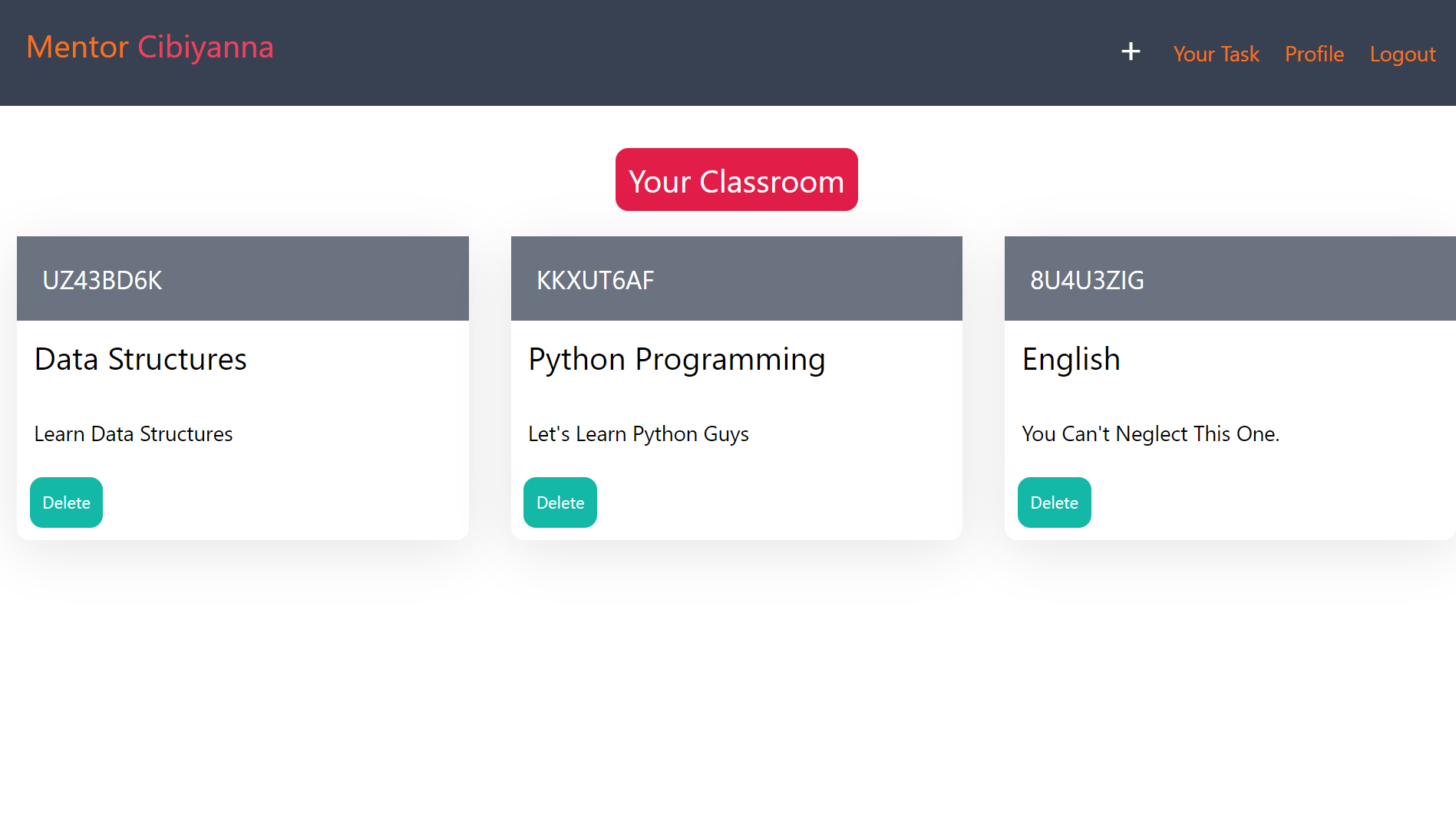Delete the Data Structures classroom
1456x827 pixels.
click(x=66, y=502)
